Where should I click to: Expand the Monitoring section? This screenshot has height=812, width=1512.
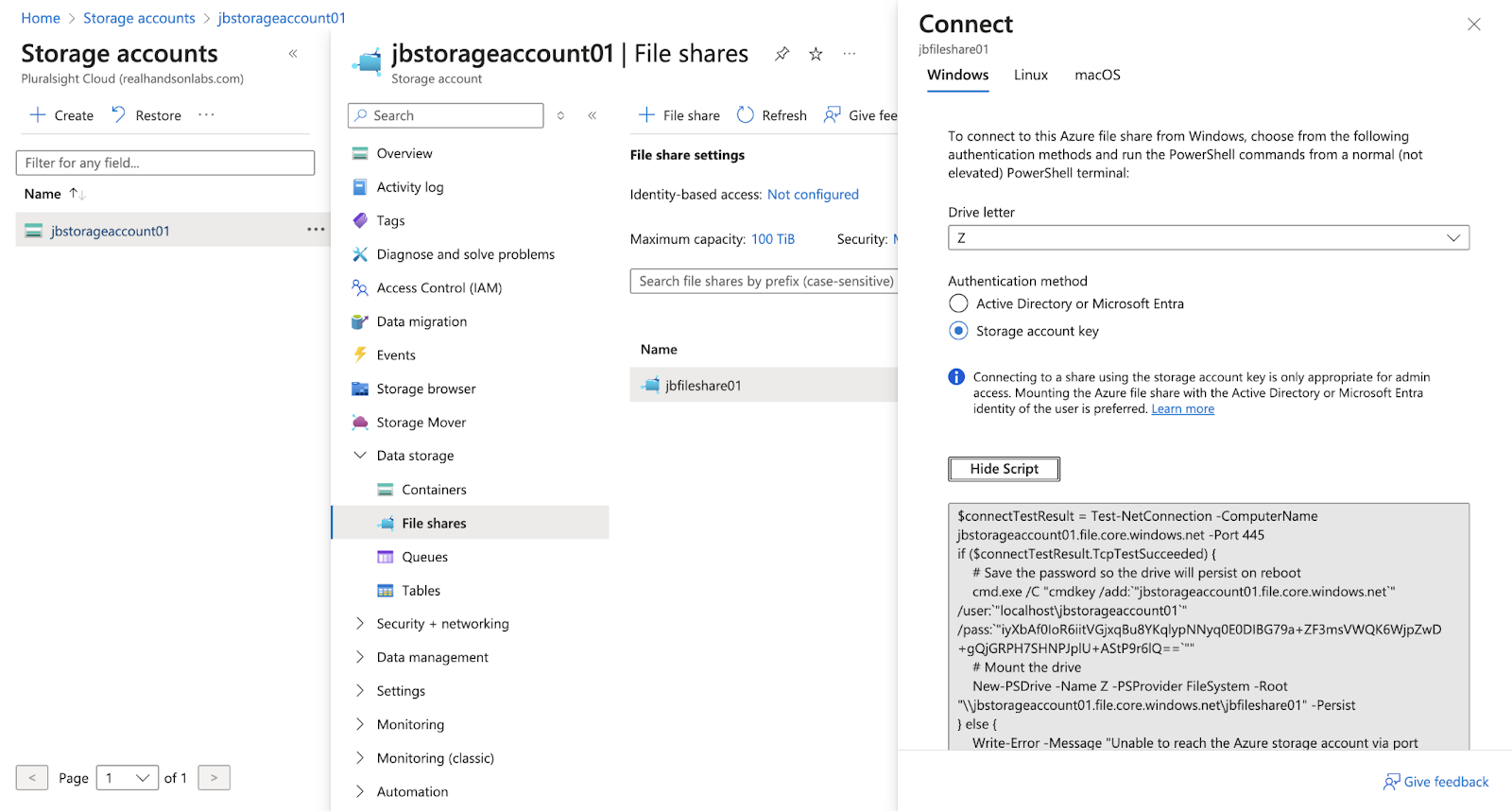tap(359, 724)
